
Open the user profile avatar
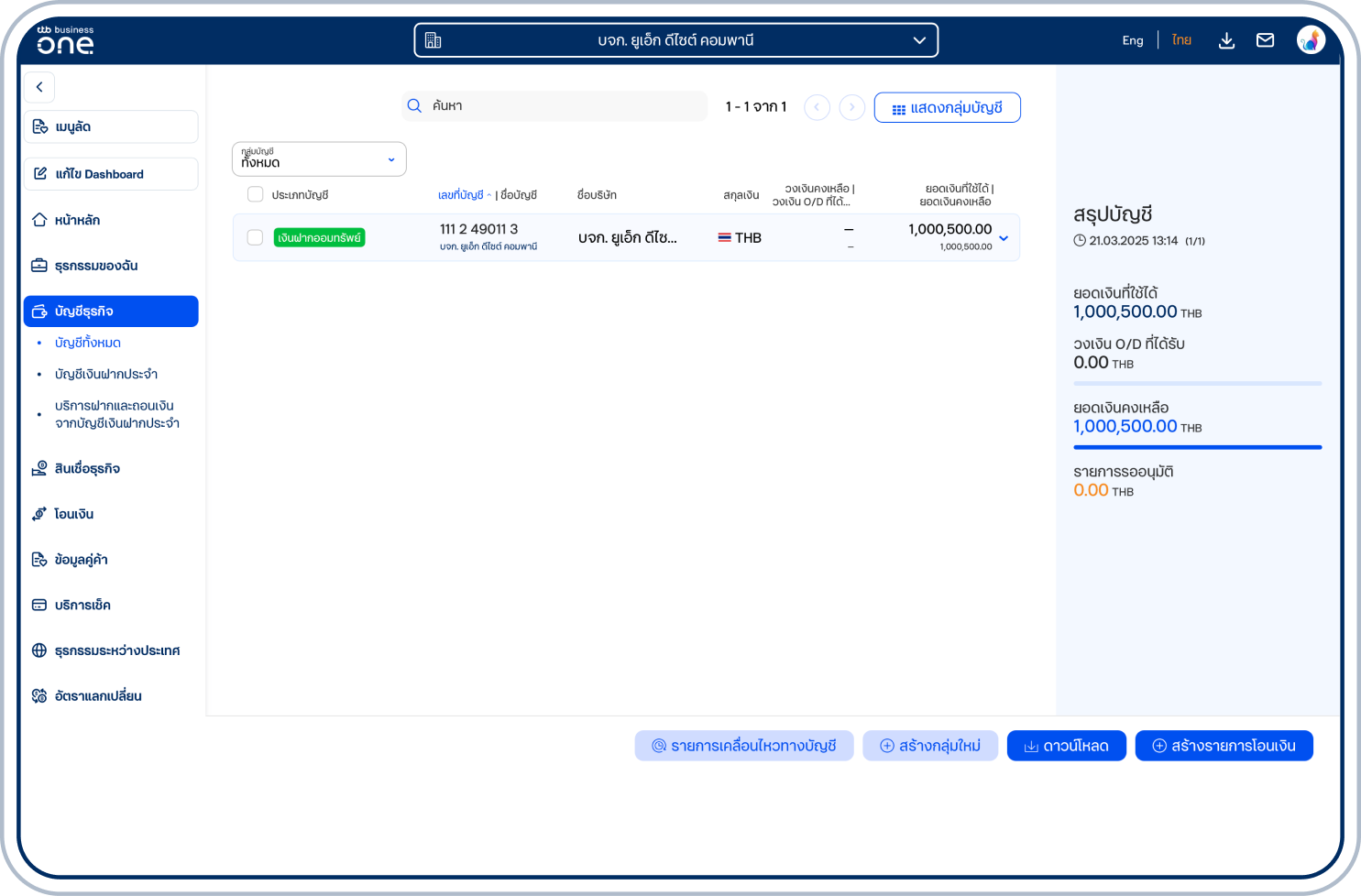1311,40
